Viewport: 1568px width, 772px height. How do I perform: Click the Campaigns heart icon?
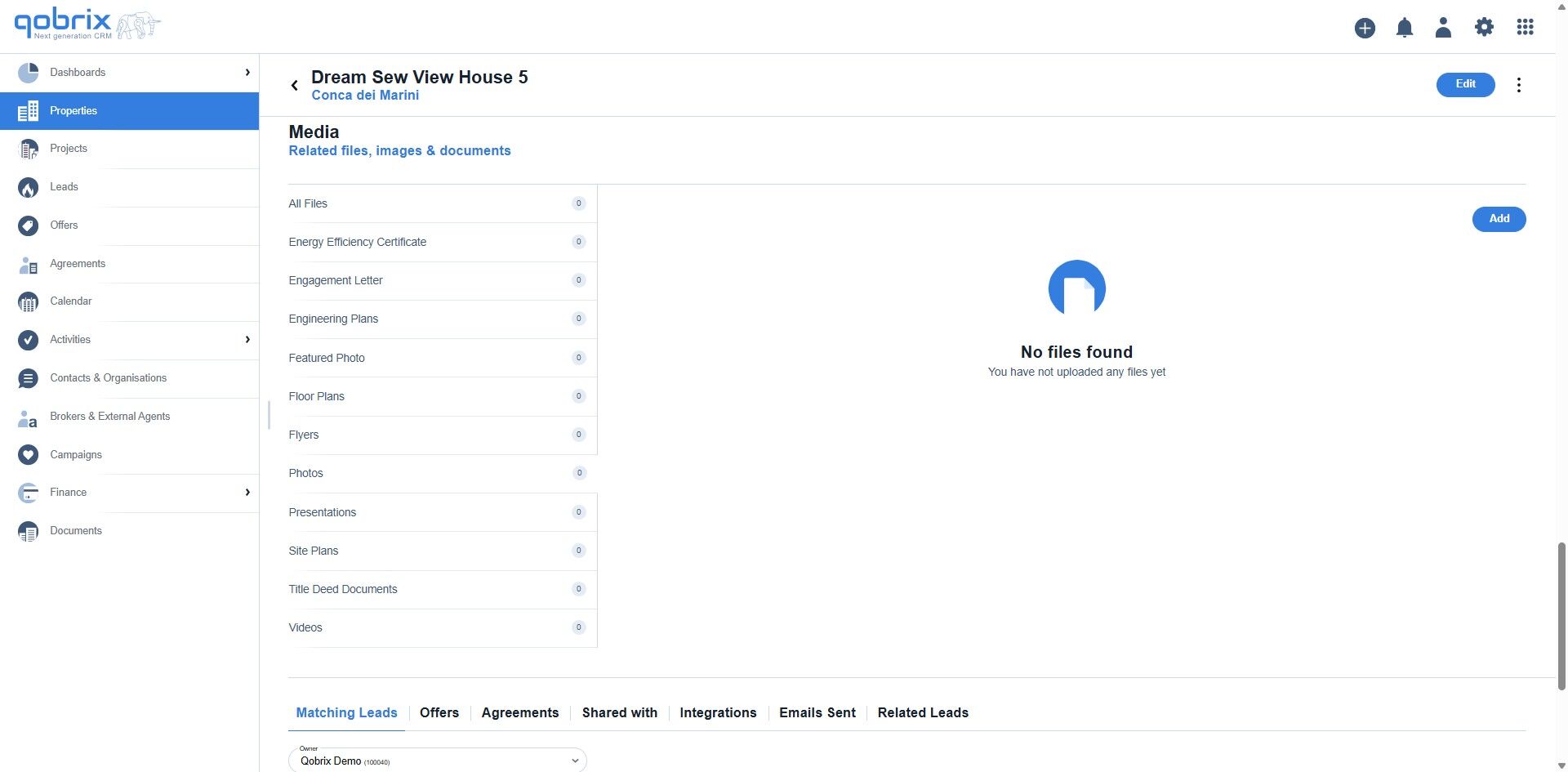[x=28, y=455]
